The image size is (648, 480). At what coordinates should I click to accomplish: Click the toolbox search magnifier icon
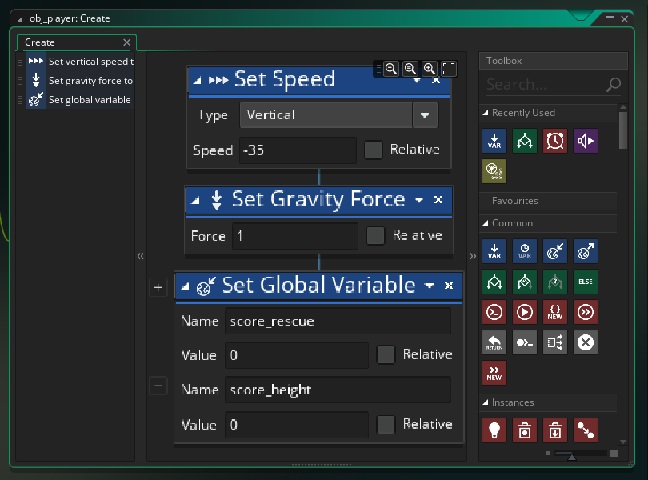[613, 85]
